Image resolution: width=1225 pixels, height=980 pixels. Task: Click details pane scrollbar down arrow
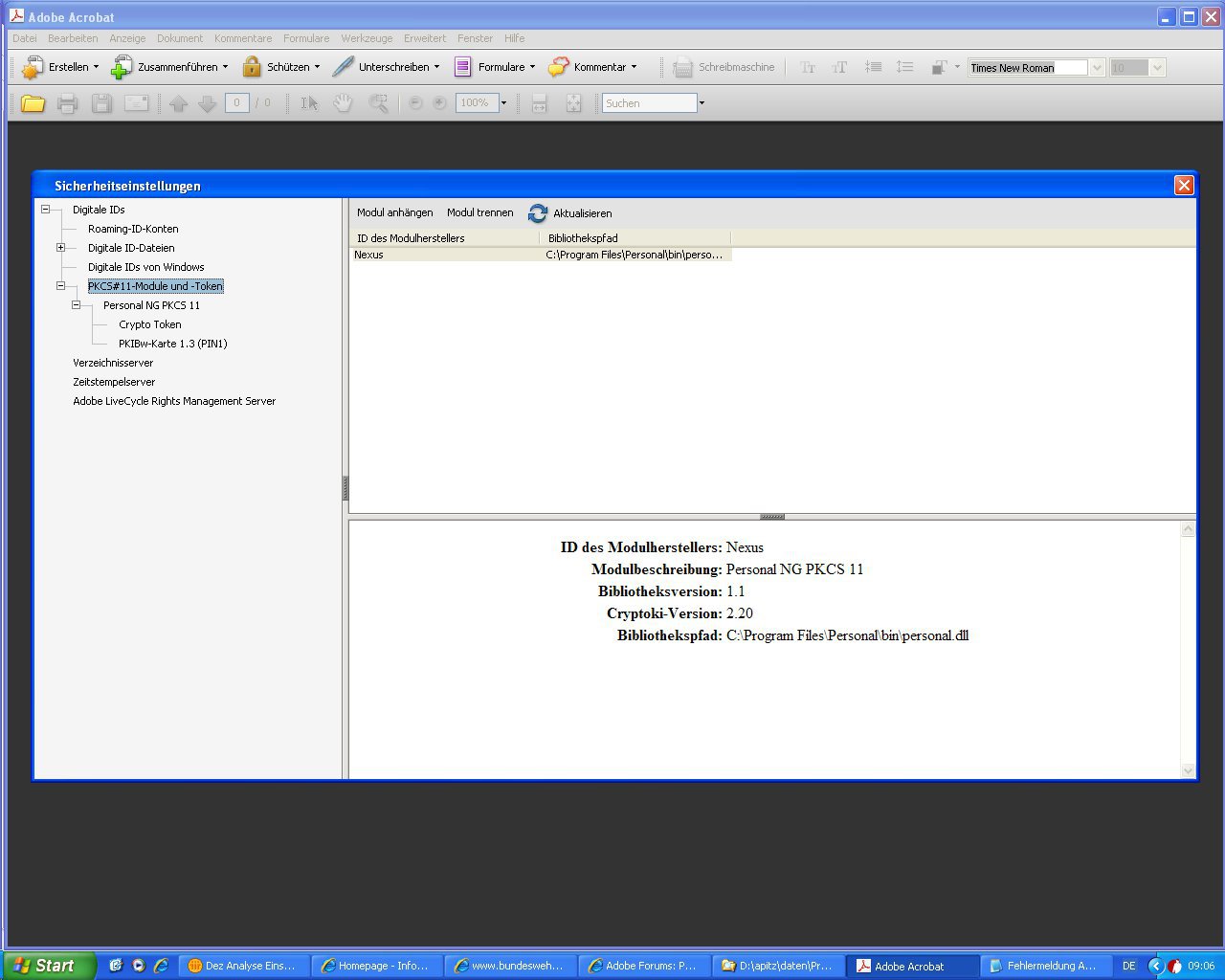(1188, 770)
